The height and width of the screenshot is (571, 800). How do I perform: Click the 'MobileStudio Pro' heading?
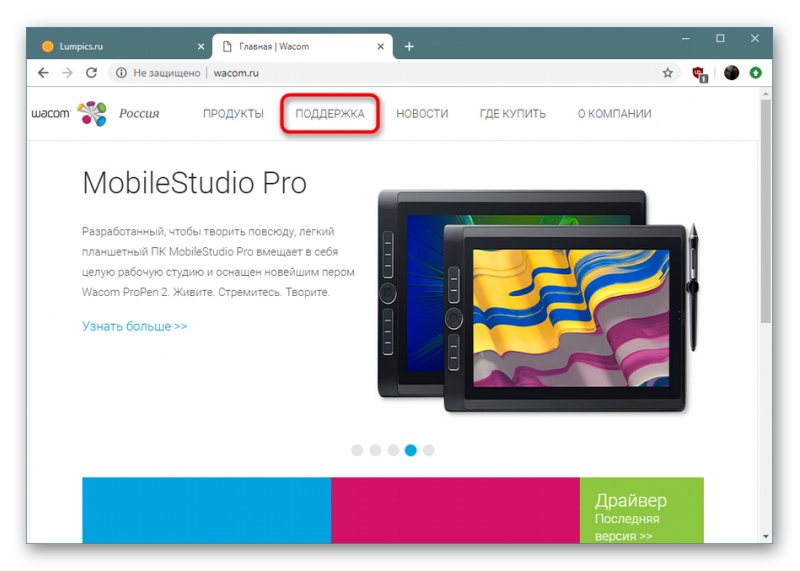(194, 183)
